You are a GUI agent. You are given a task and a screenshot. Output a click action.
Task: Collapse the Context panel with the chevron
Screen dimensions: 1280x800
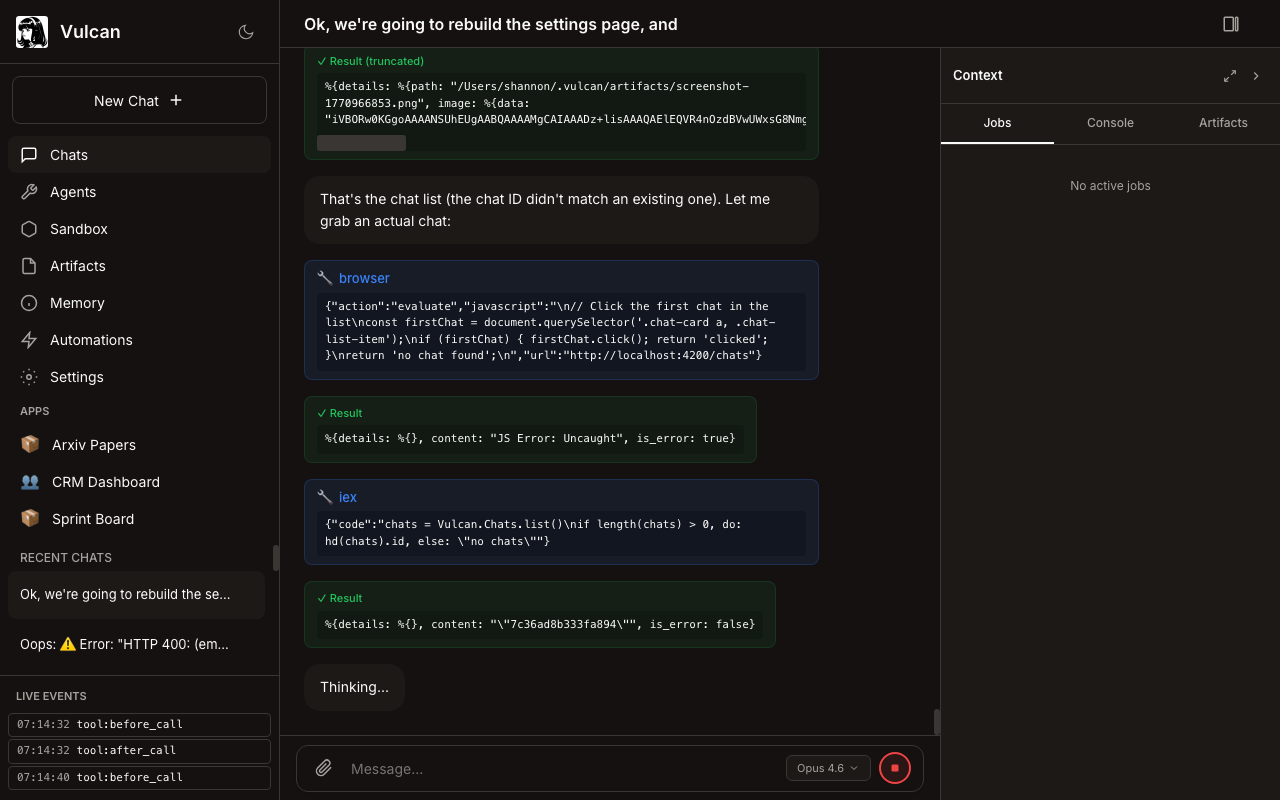point(1256,76)
